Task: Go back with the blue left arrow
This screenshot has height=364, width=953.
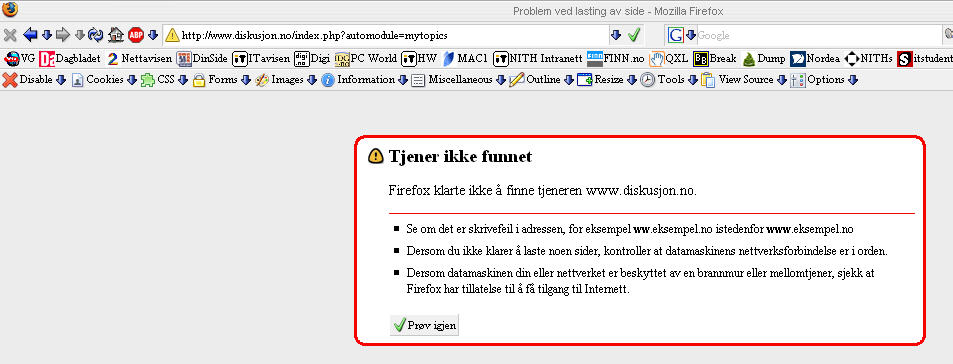Action: click(30, 35)
